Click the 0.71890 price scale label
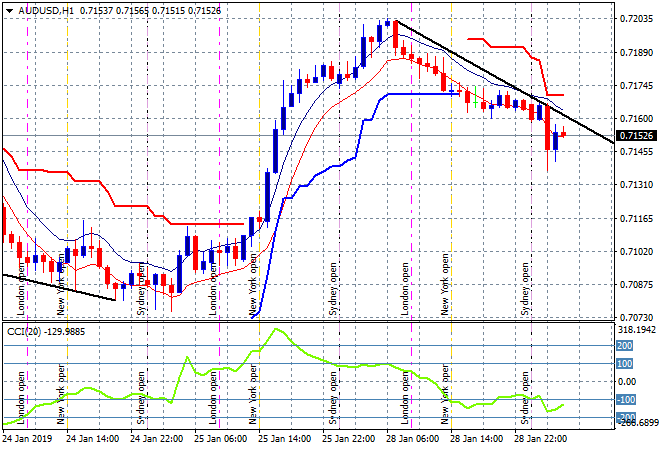The height and width of the screenshot is (450, 660). tap(635, 52)
